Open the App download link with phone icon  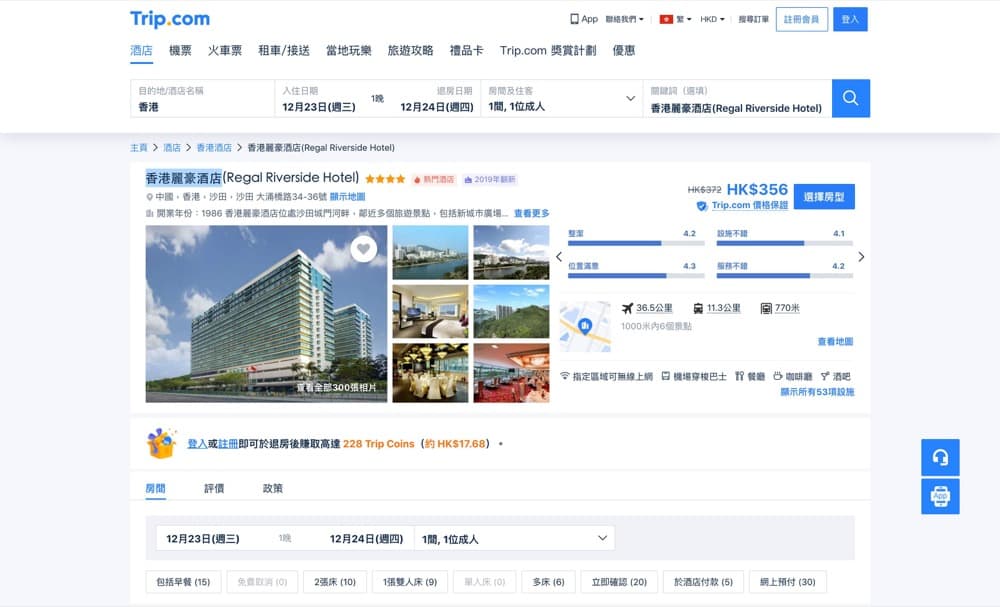click(x=584, y=19)
